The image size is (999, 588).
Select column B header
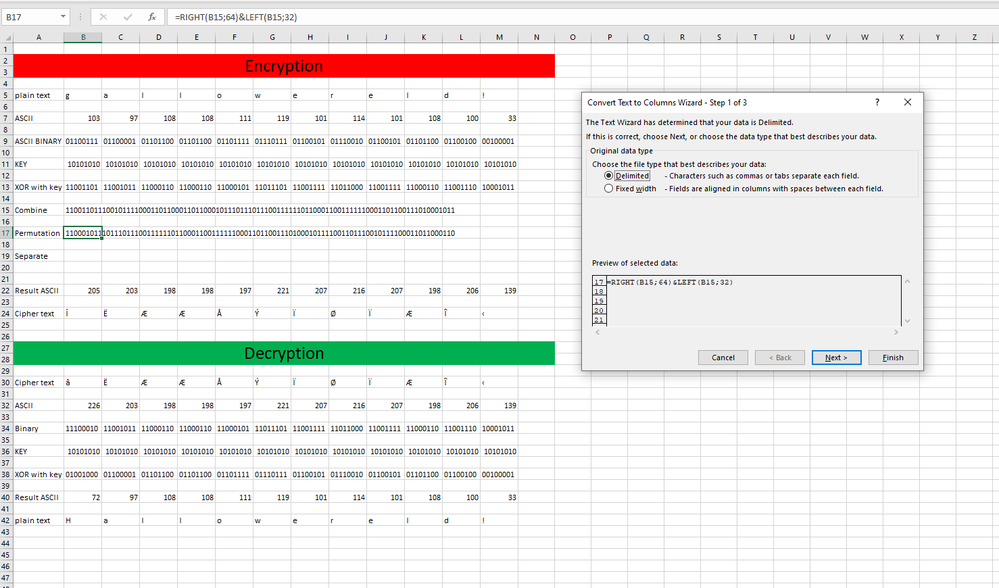pos(83,38)
